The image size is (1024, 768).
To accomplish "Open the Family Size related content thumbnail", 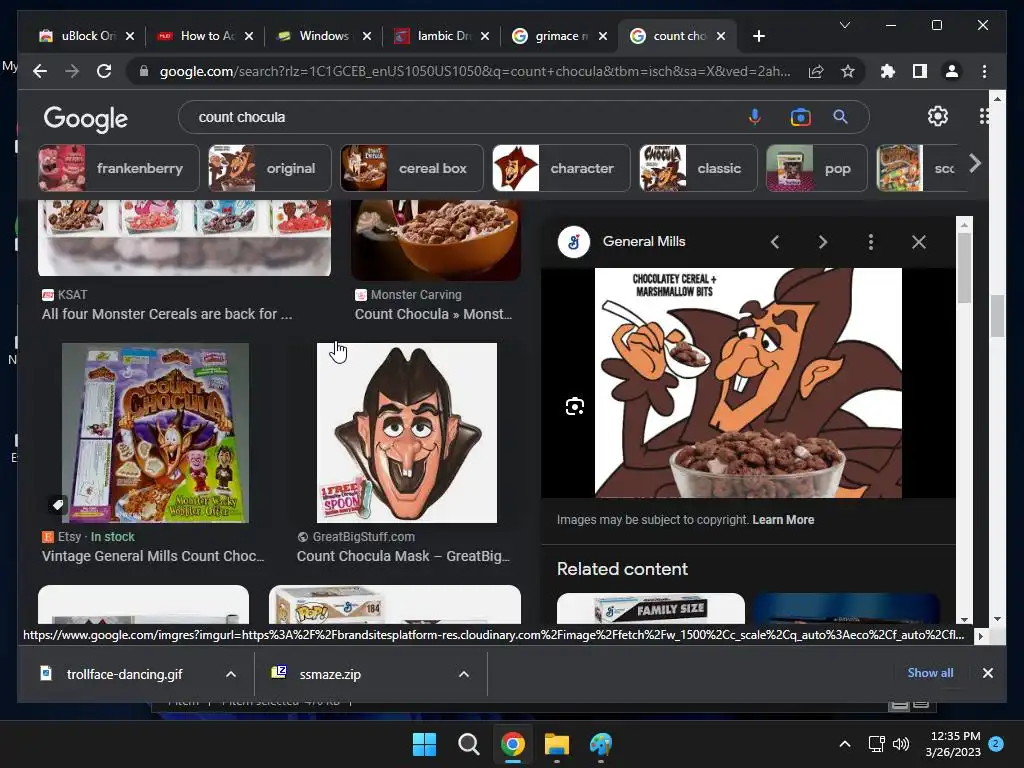I will (x=650, y=609).
